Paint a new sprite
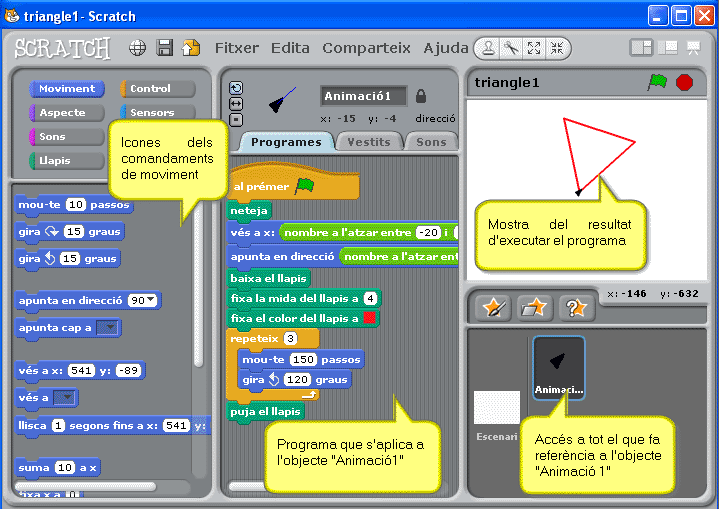This screenshot has height=509, width=719. click(494, 308)
